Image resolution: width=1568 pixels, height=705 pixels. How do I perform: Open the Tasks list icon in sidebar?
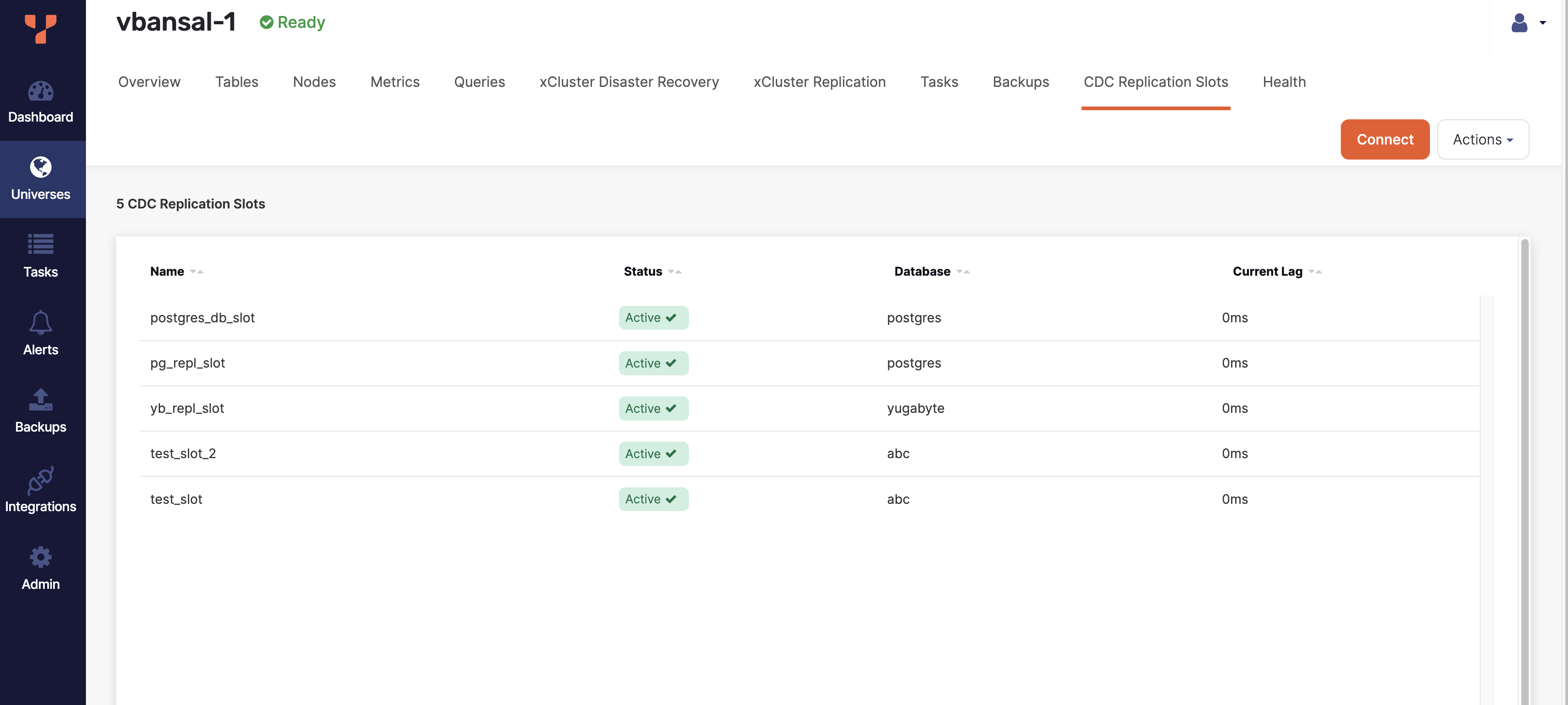coord(40,244)
